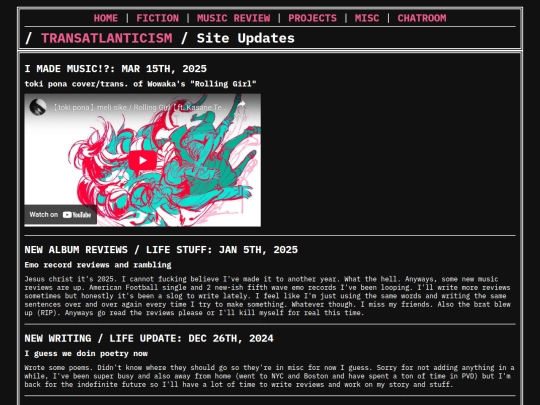Enter the CHATROOM page
Viewport: 540px width, 405px height.
tap(422, 18)
